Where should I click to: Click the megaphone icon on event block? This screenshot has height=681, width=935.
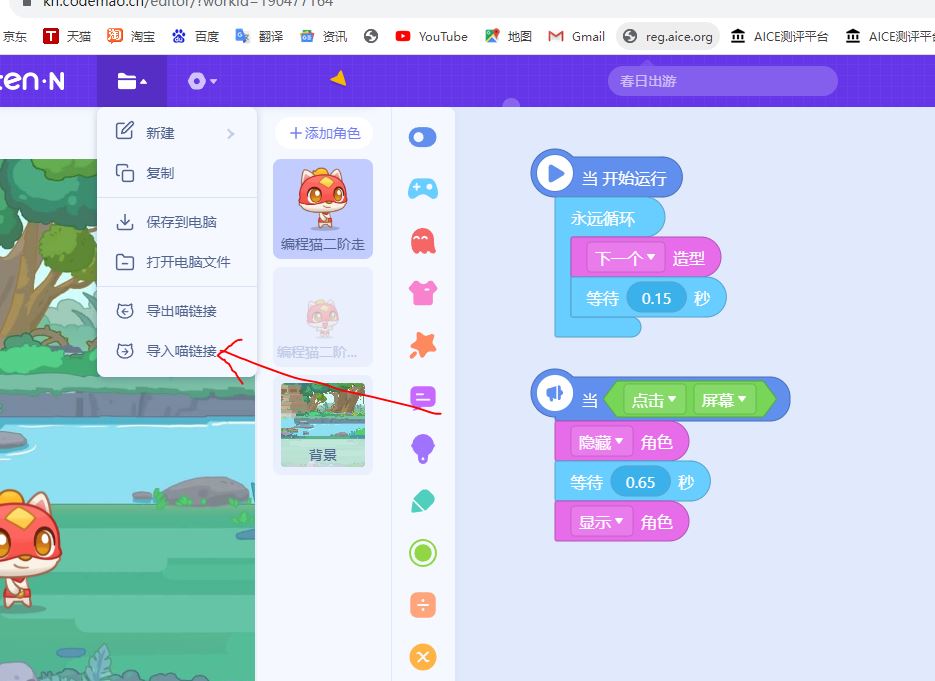tap(555, 394)
